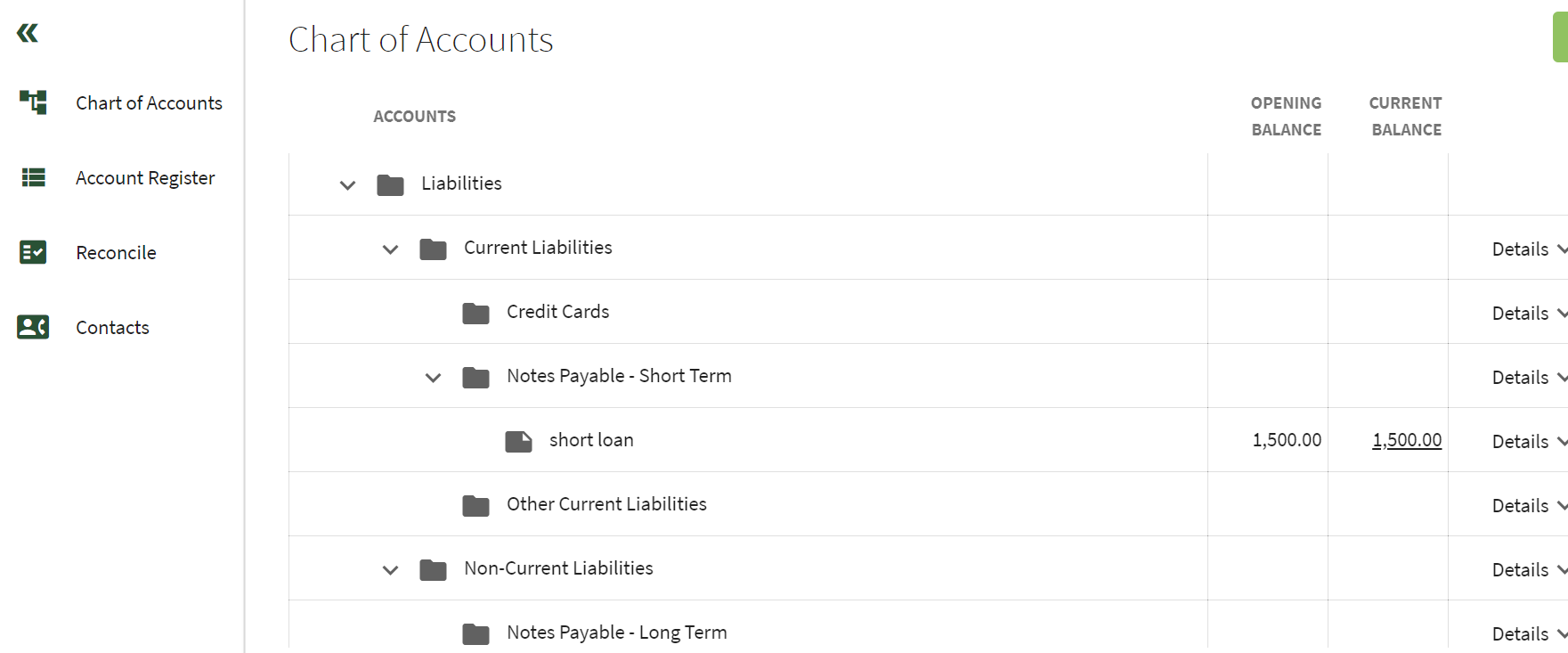
Task: Click the Notes Payable - Long Term account row
Action: click(616, 632)
